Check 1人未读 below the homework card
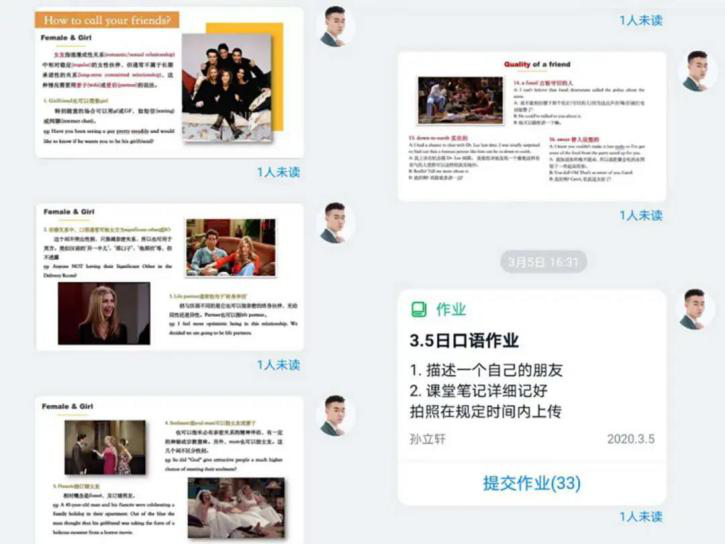This screenshot has height=544, width=725. [x=641, y=516]
